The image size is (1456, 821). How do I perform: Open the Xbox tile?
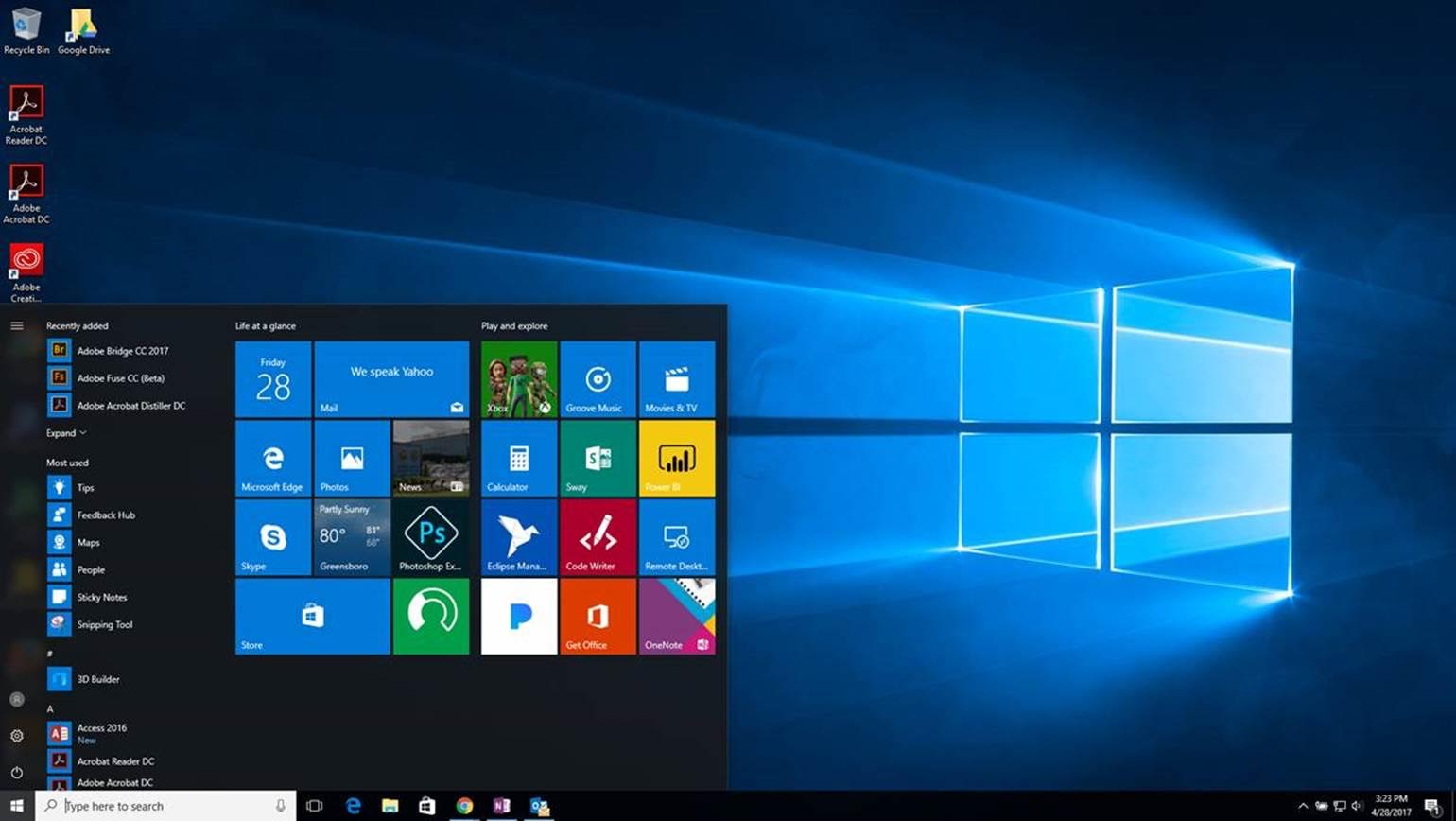point(519,379)
